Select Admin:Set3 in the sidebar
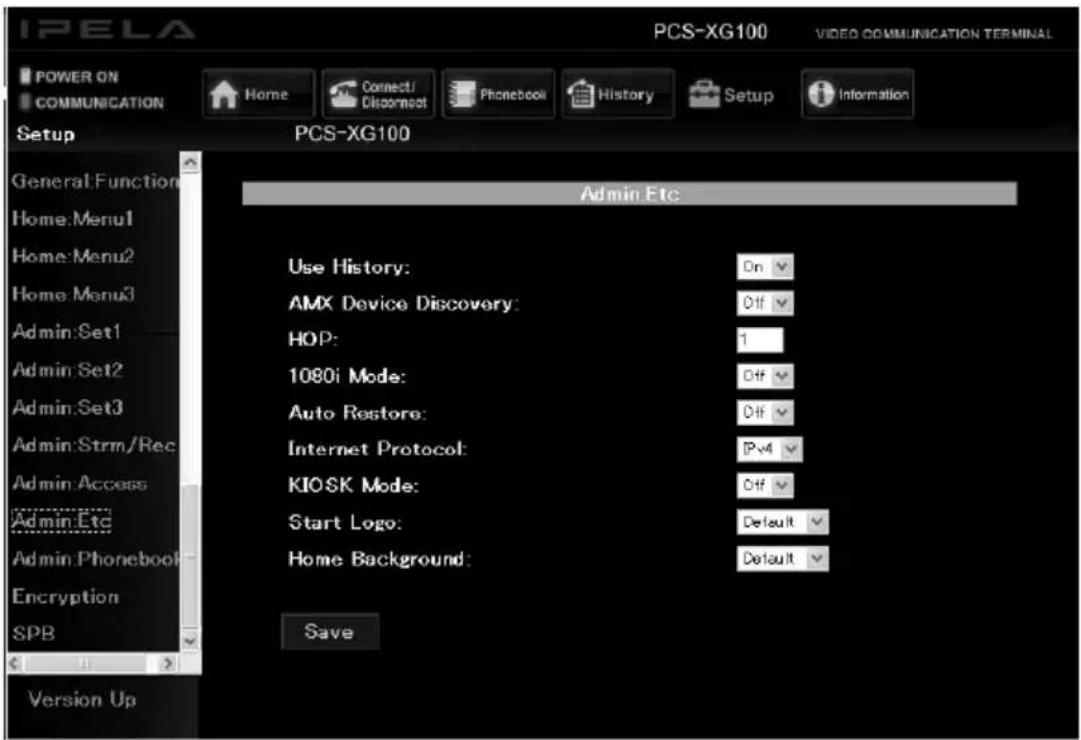The image size is (1081, 740). [68, 408]
